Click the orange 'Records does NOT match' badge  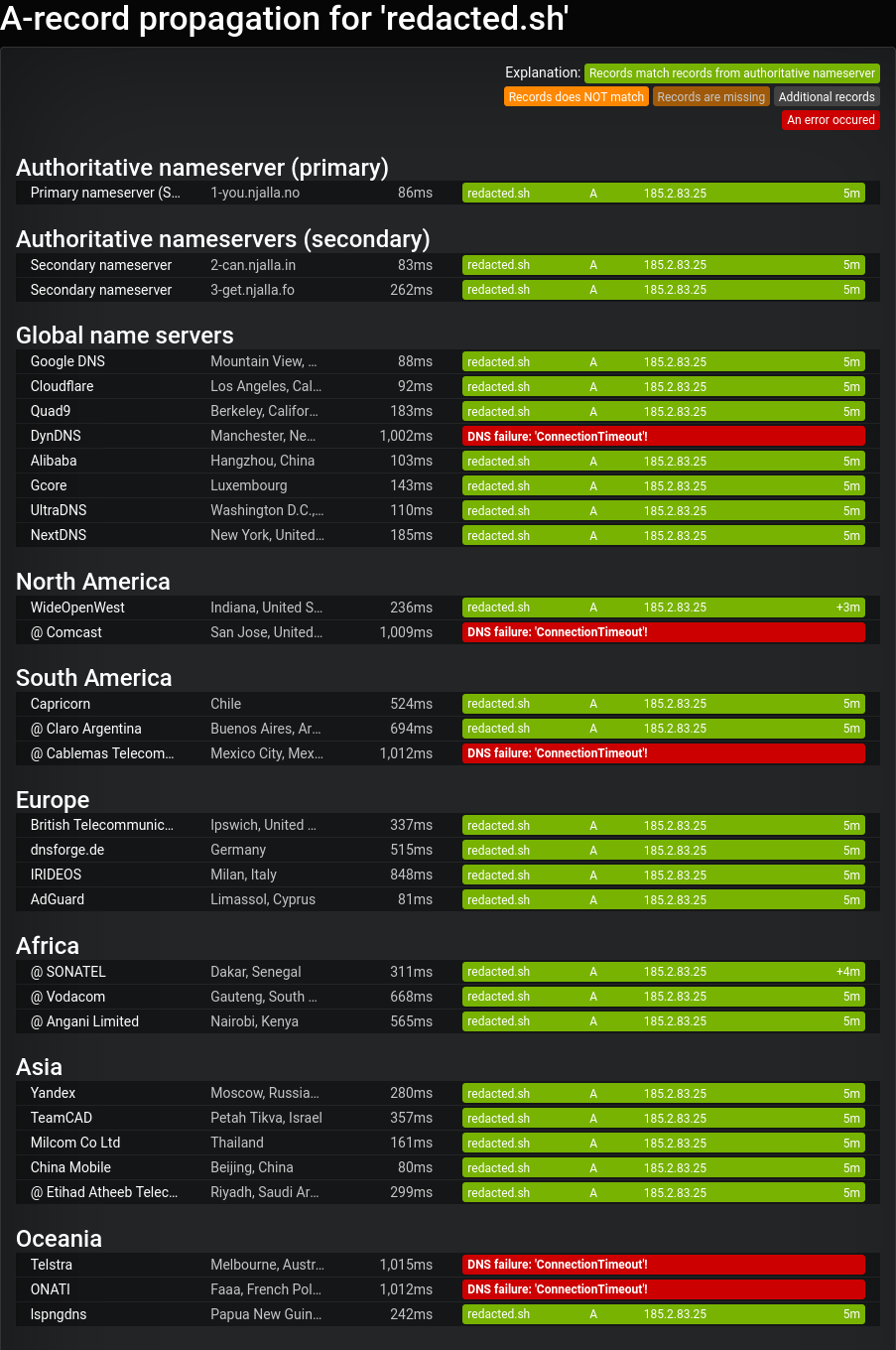(x=576, y=96)
